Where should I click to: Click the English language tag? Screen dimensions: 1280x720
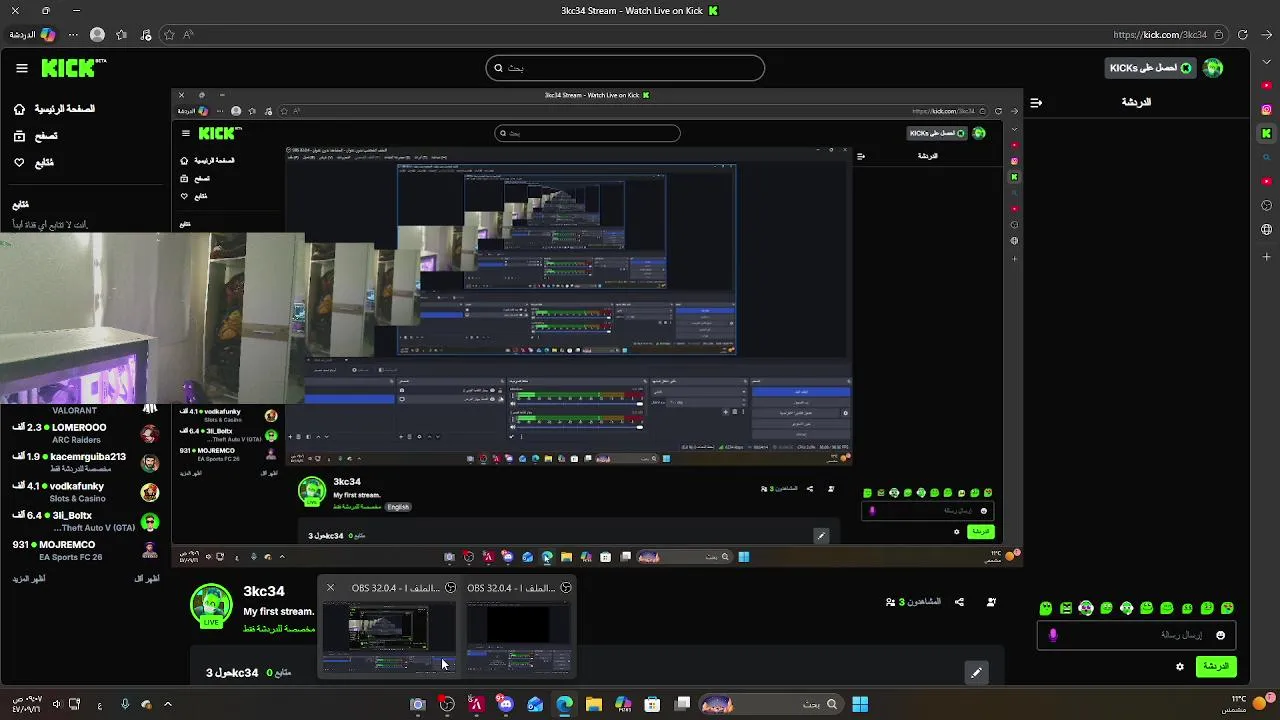point(398,507)
